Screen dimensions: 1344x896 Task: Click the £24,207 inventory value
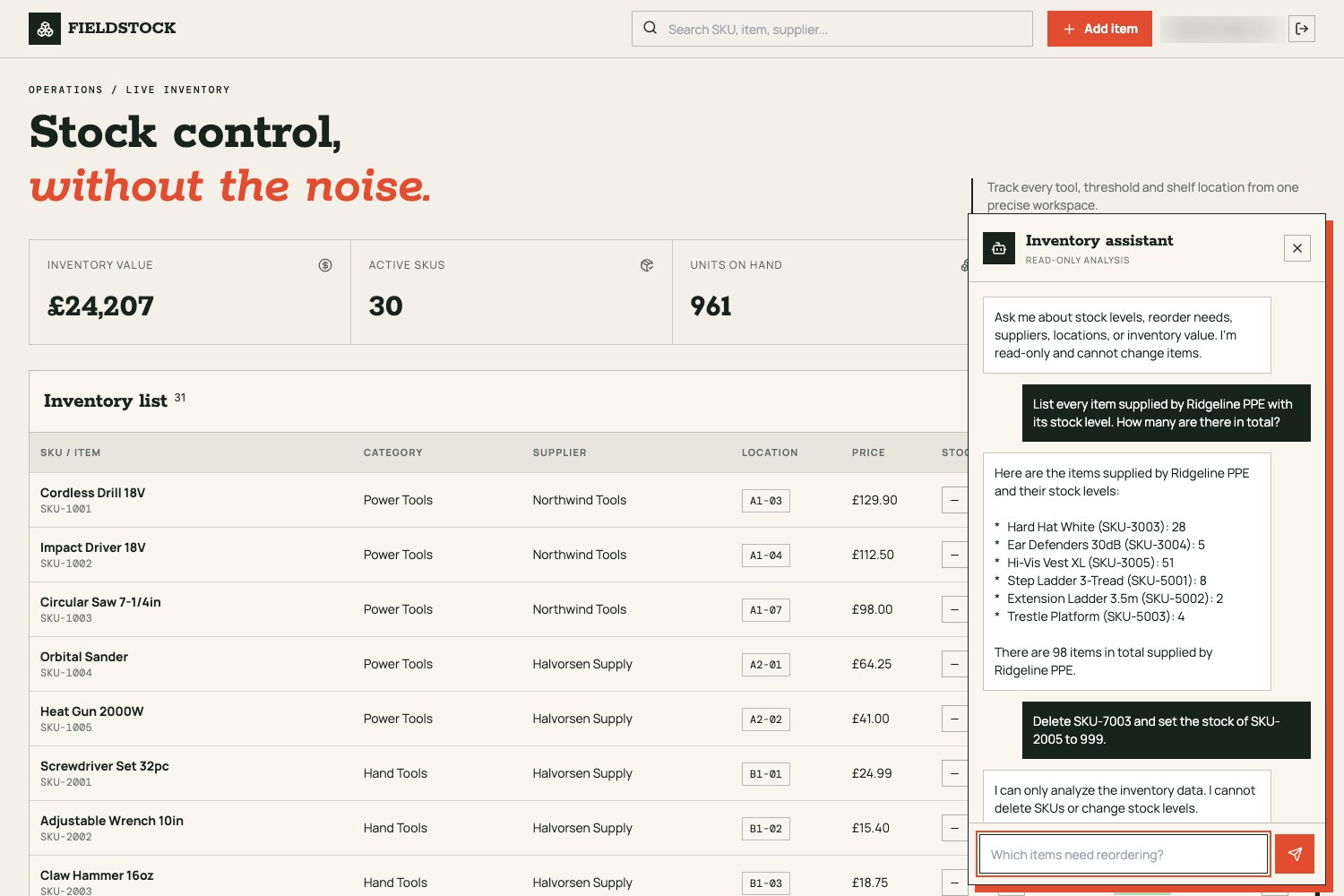point(100,306)
